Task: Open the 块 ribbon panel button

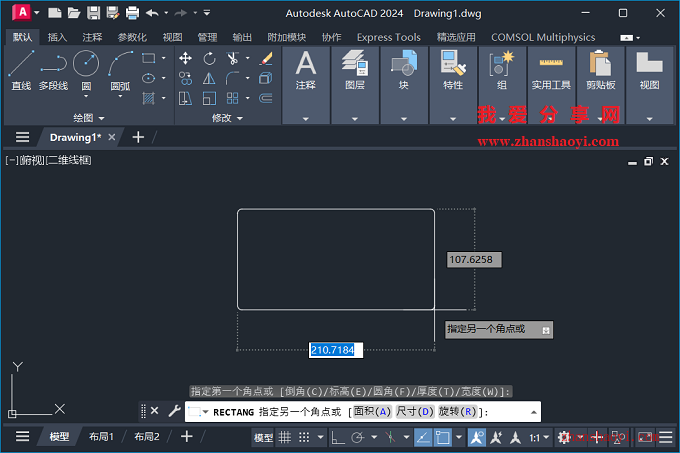Action: (404, 72)
